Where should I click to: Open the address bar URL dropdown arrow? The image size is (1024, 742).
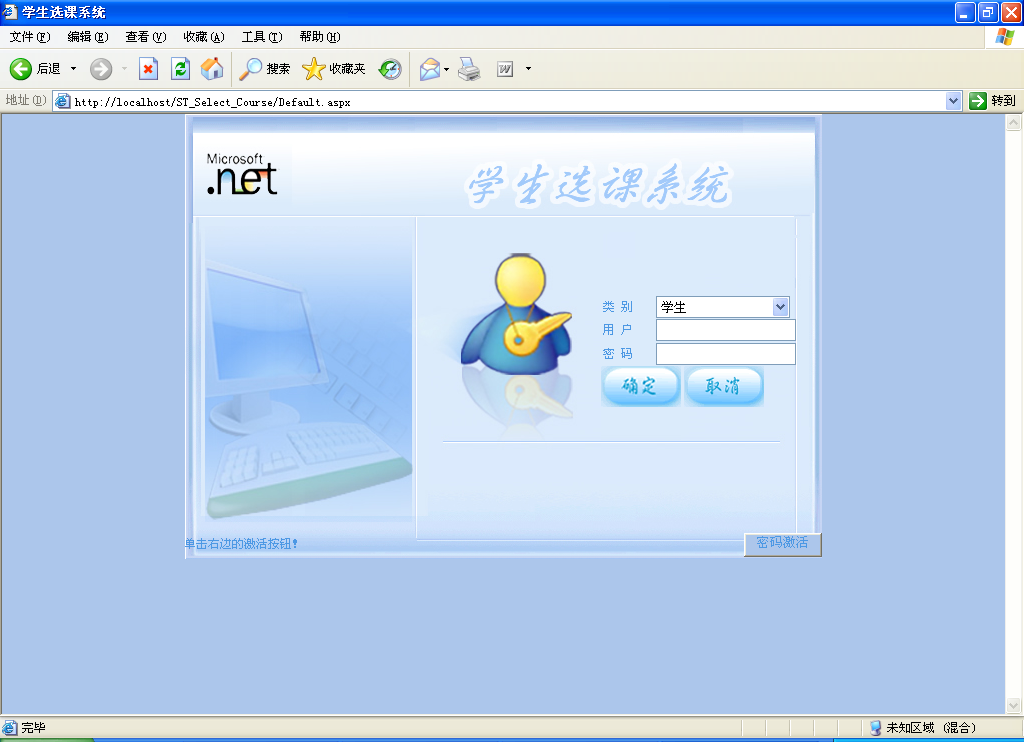tap(953, 101)
